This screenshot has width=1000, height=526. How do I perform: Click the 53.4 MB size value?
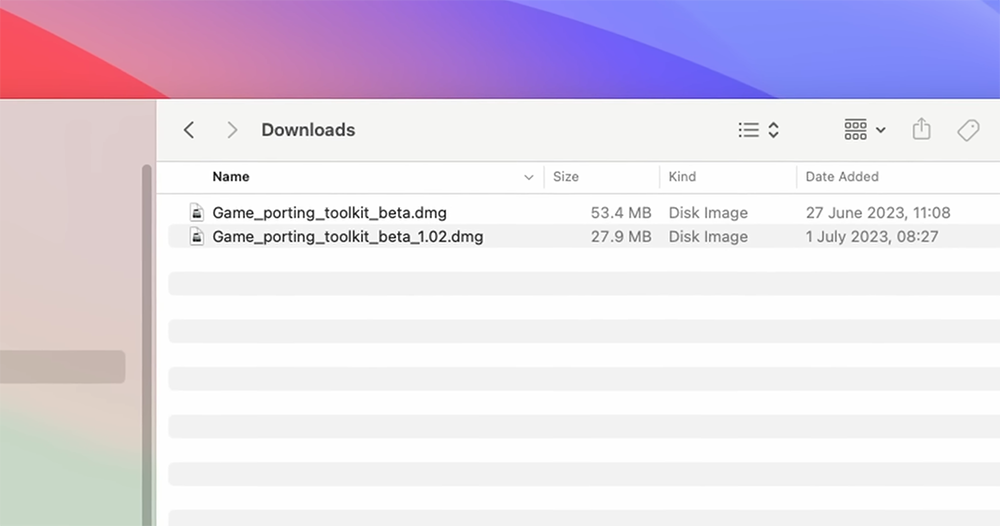tap(621, 212)
